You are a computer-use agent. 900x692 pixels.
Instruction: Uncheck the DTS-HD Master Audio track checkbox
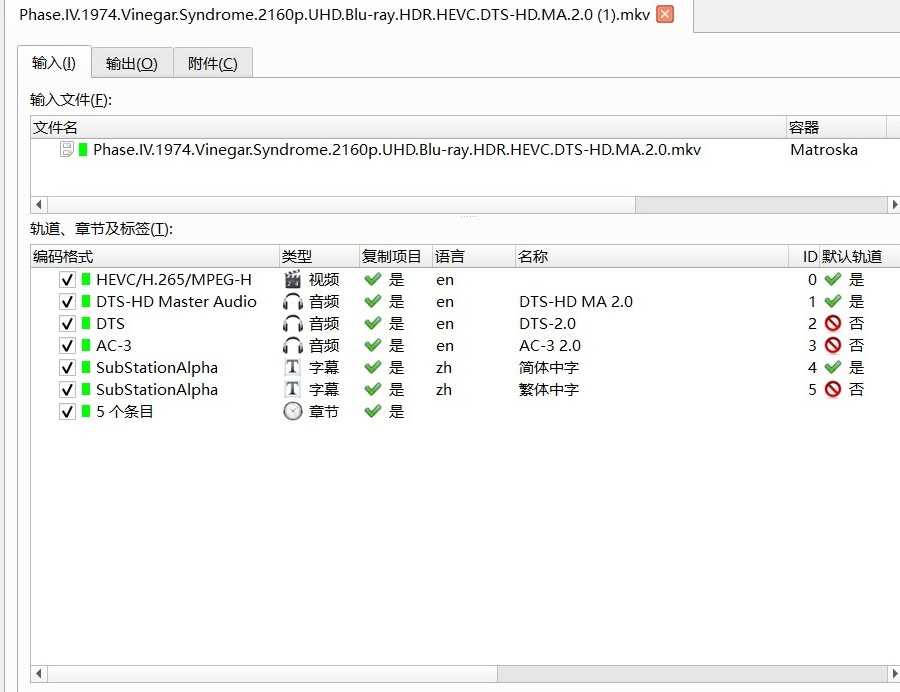(x=67, y=302)
